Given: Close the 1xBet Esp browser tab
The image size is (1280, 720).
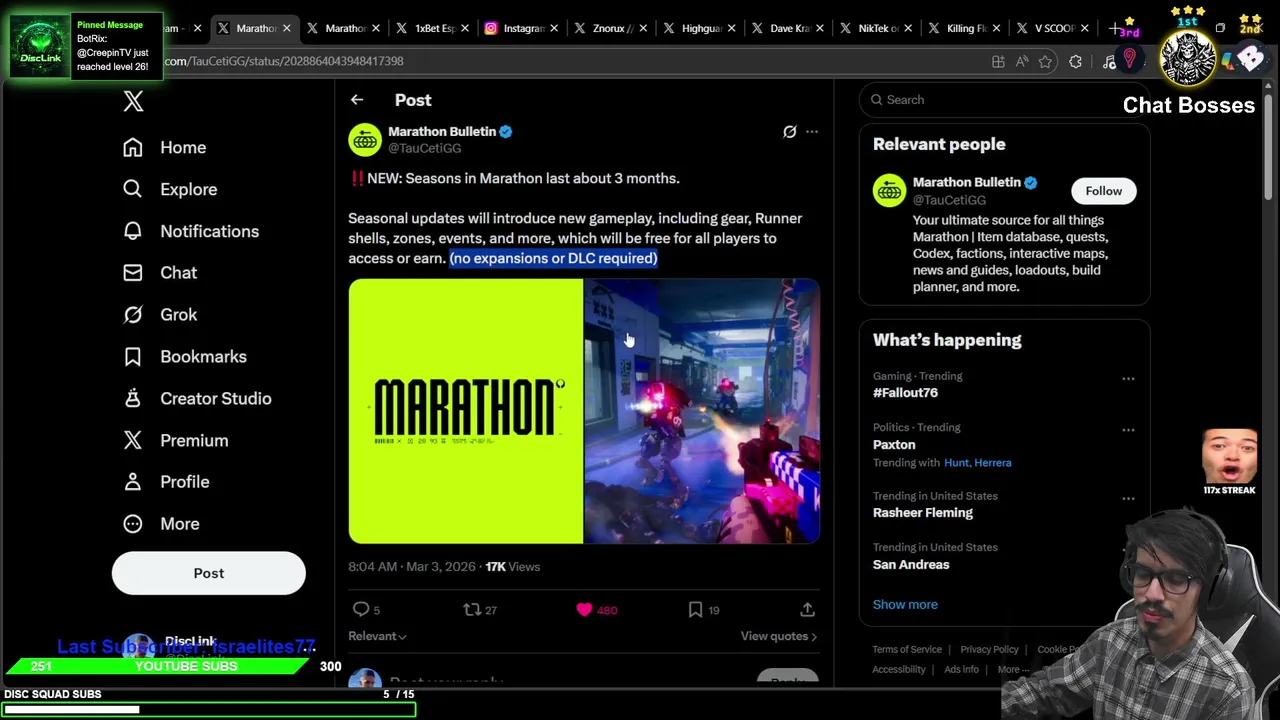Looking at the screenshot, I should click(x=465, y=28).
